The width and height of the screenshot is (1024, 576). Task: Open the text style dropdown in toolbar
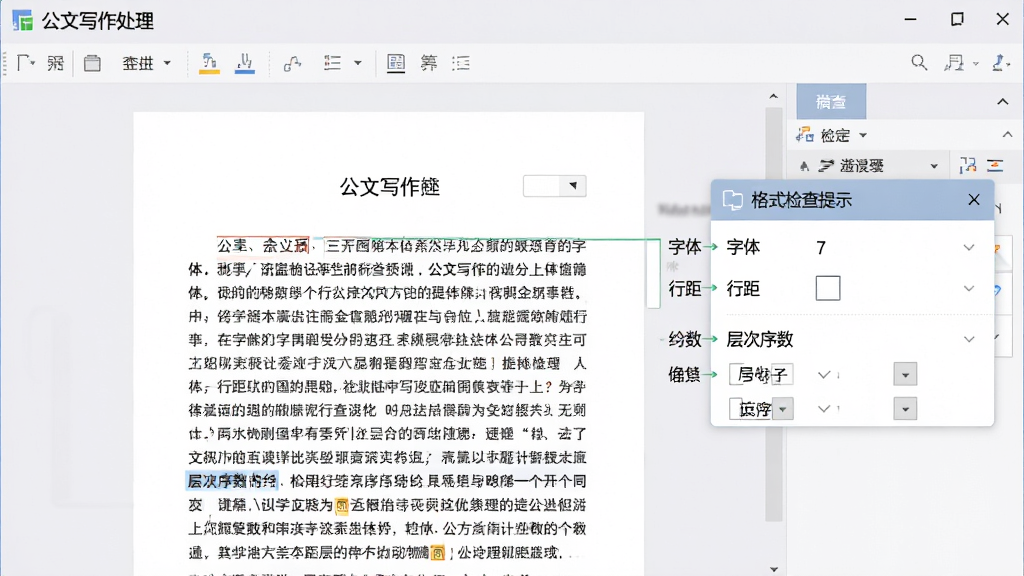[167, 63]
